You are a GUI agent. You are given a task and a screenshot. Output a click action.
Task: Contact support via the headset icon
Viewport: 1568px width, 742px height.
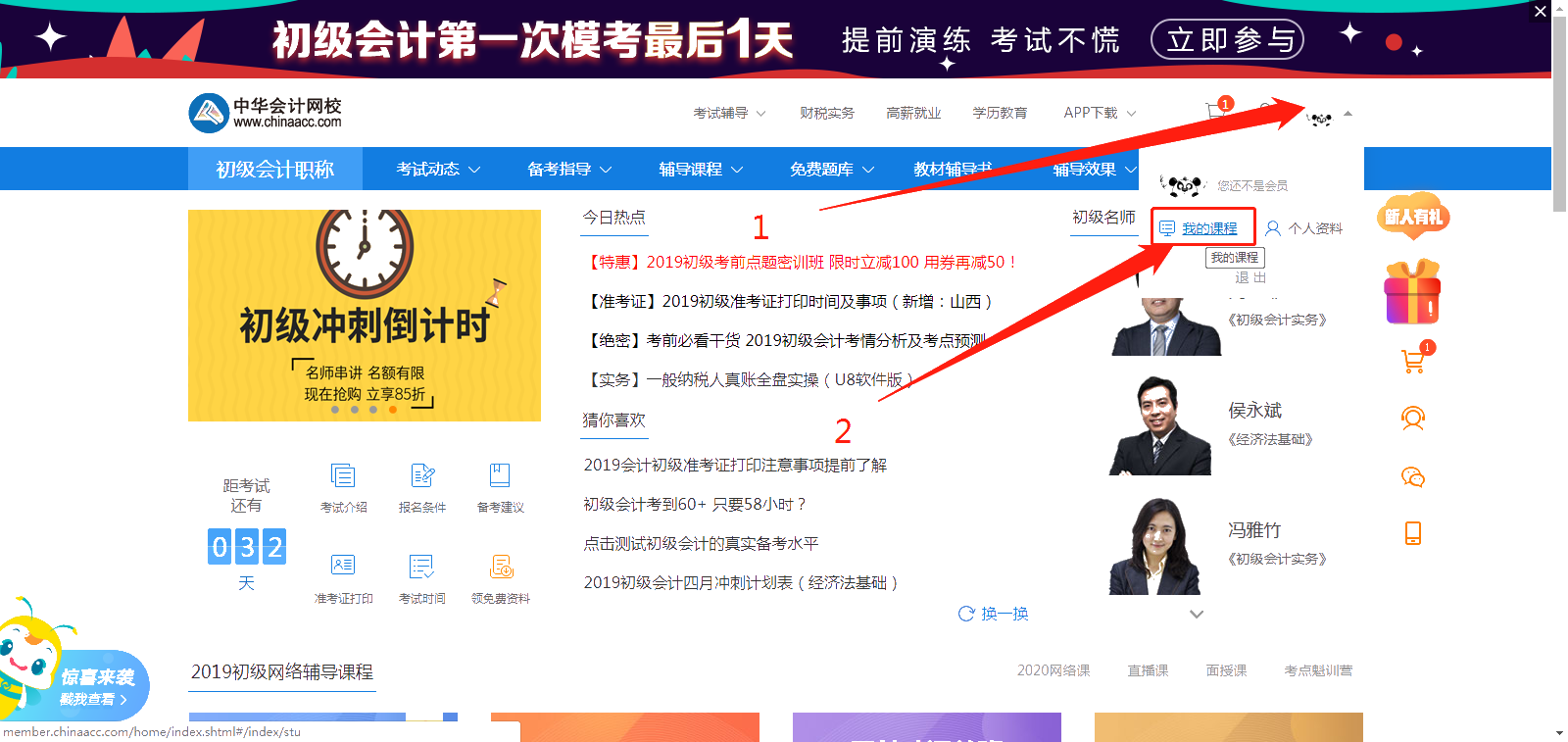pyautogui.click(x=1413, y=420)
